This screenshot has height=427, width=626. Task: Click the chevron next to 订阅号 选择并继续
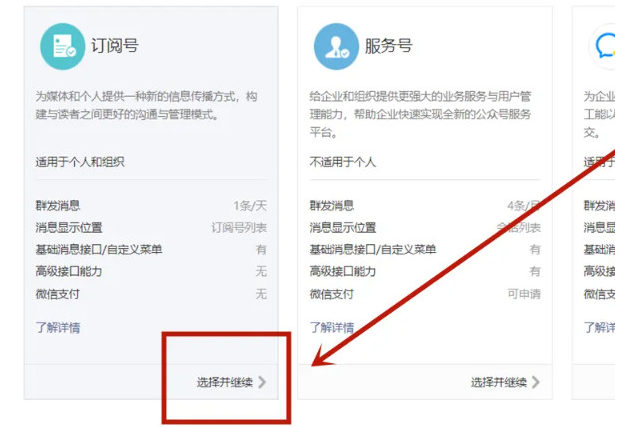pos(262,382)
